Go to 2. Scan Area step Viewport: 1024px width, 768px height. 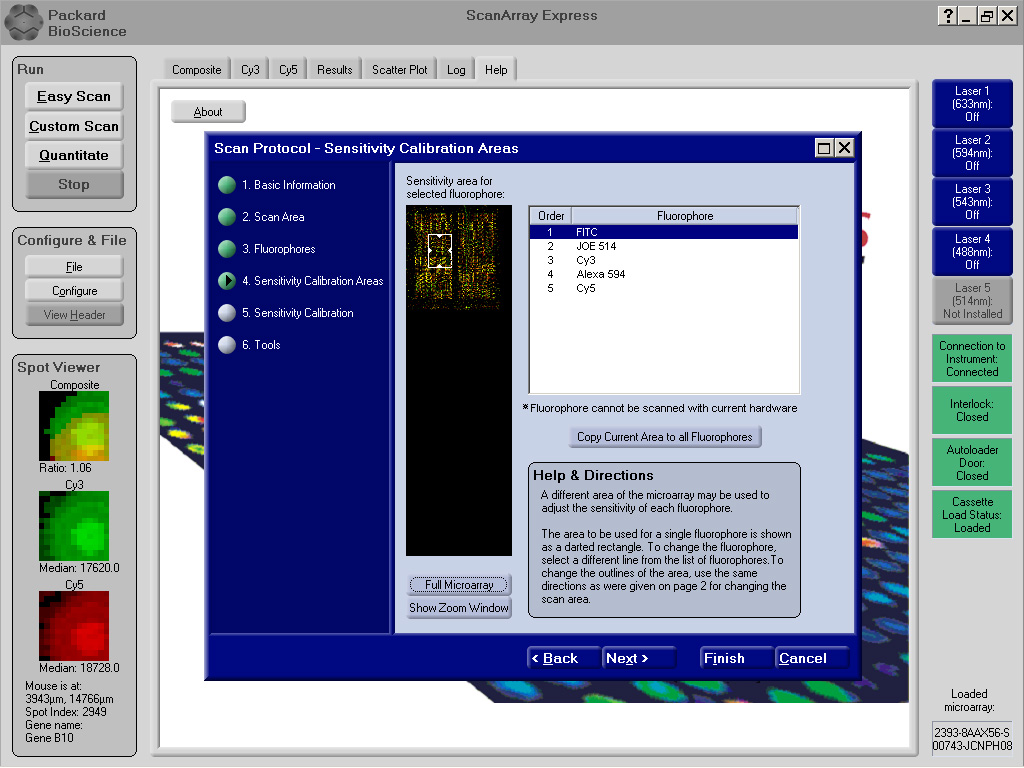(273, 217)
